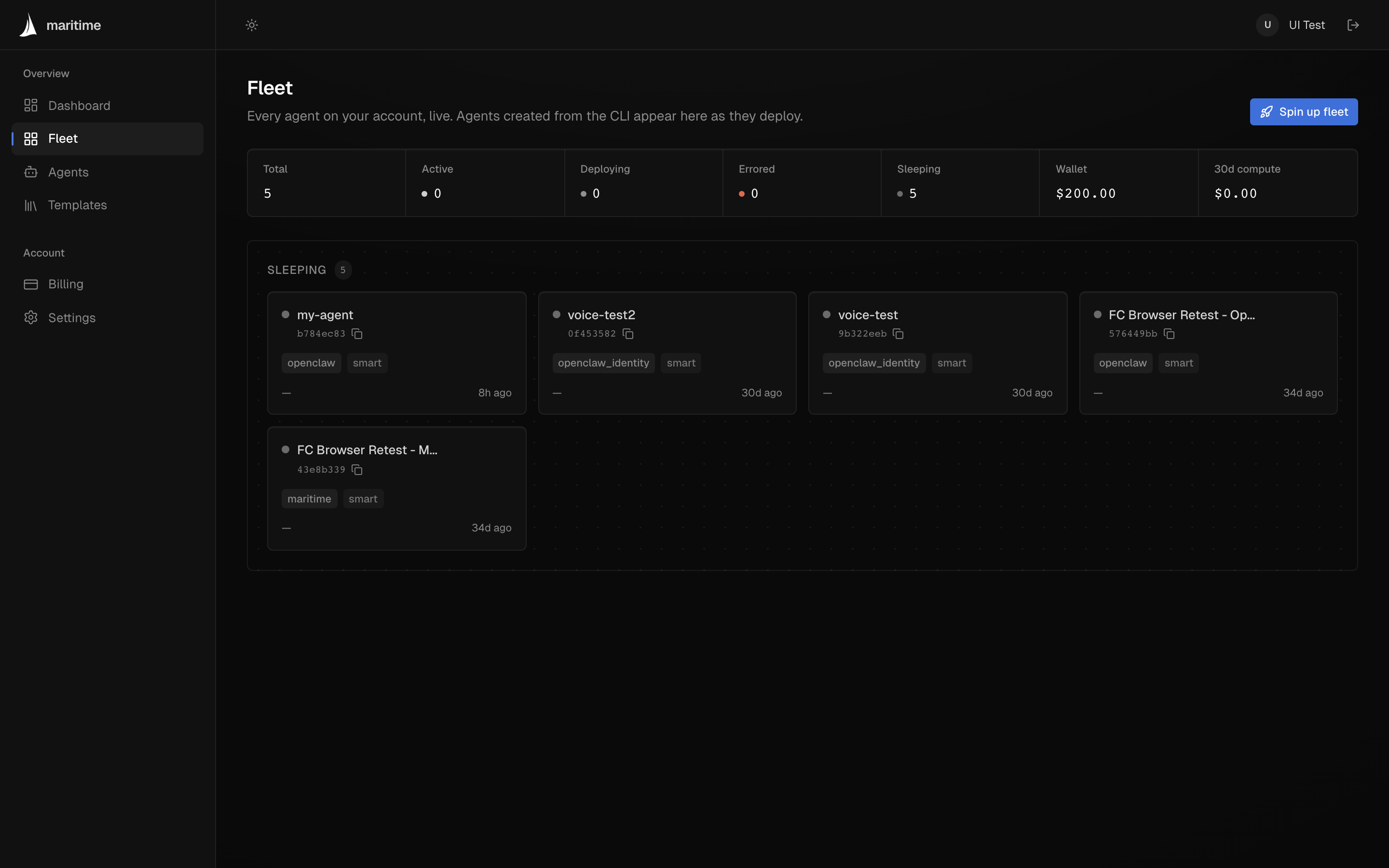Click the Deploying stat tile
The width and height of the screenshot is (1389, 868).
tap(643, 183)
